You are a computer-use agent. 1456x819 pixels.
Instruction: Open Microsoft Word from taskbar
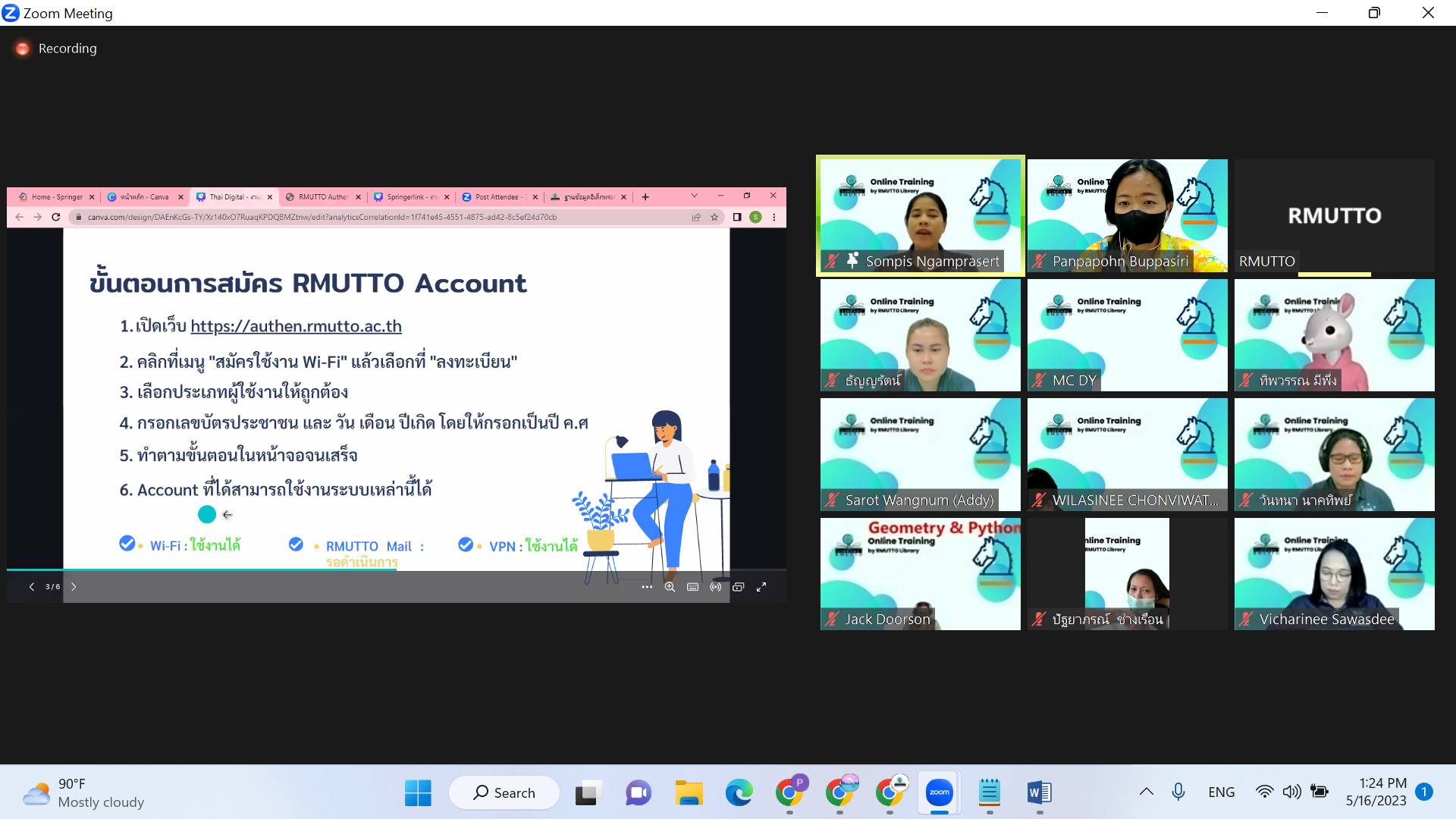(1039, 793)
